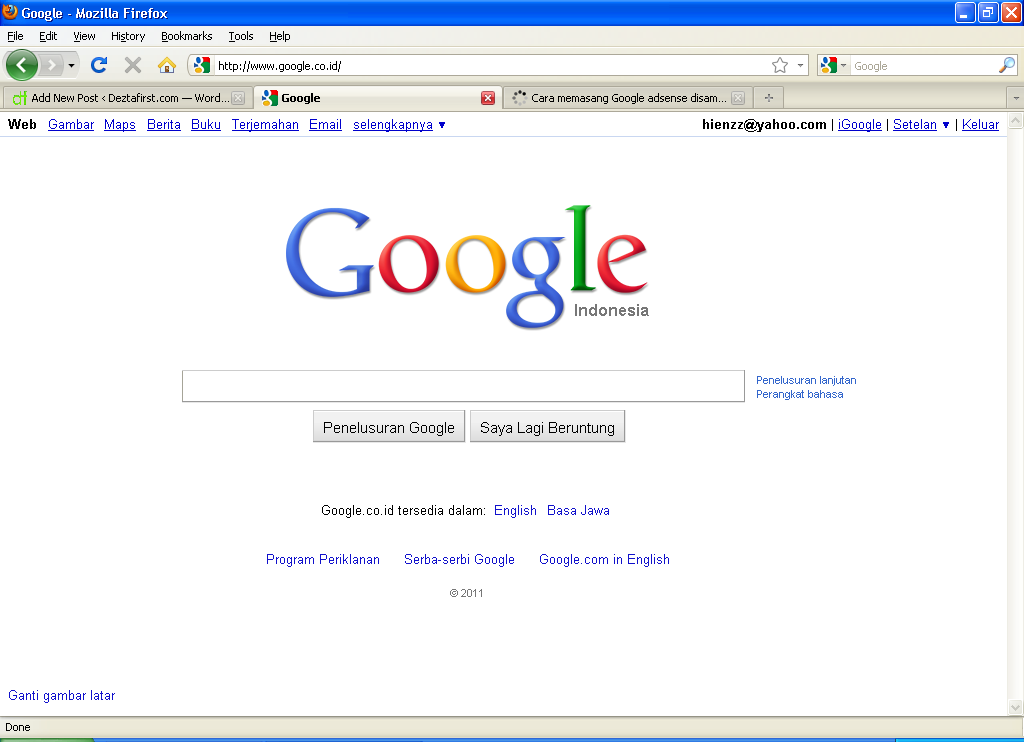The image size is (1024, 742).
Task: Click the Gambar link
Action: coord(71,124)
